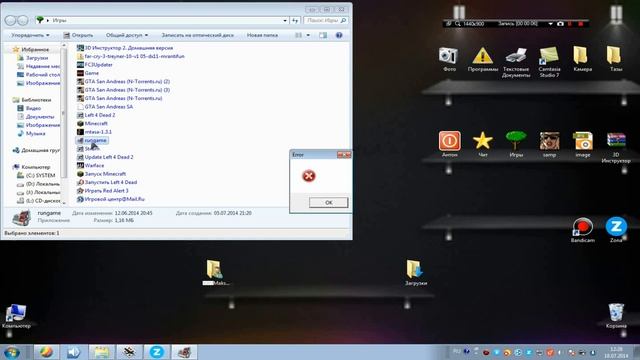Select the Update Left 4 Dead 2 entry
Screen dimensions: 640x360
pos(105,157)
